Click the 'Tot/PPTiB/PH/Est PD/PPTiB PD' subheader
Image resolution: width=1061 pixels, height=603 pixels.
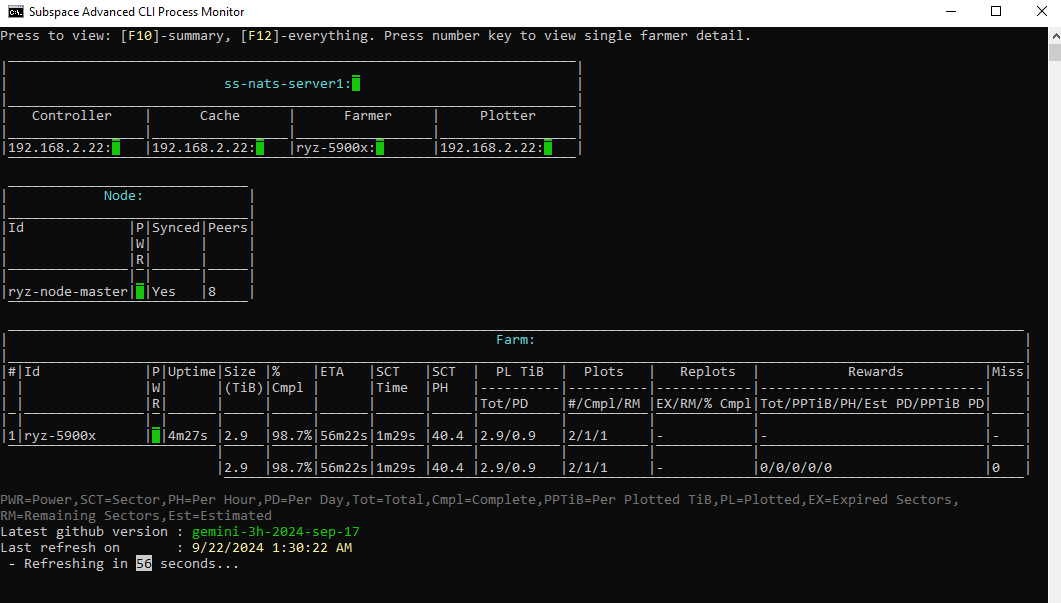click(x=872, y=404)
